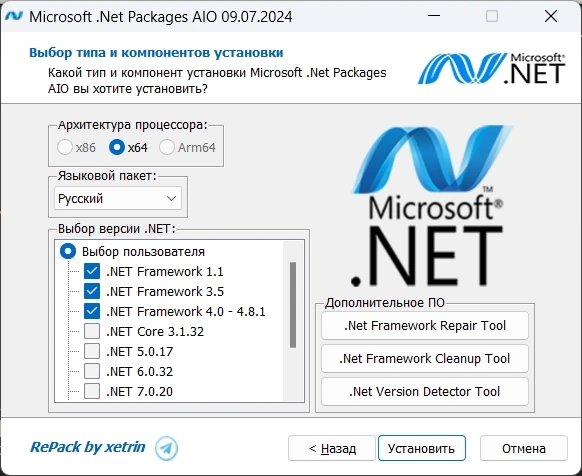The image size is (582, 476).
Task: Click the 'Выбор пользователя' label text
Action: (x=143, y=252)
